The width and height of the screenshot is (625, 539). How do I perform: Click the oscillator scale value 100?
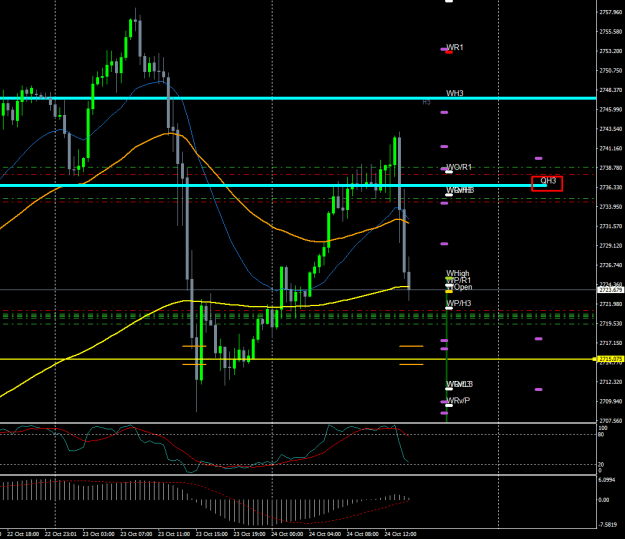pyautogui.click(x=603, y=428)
